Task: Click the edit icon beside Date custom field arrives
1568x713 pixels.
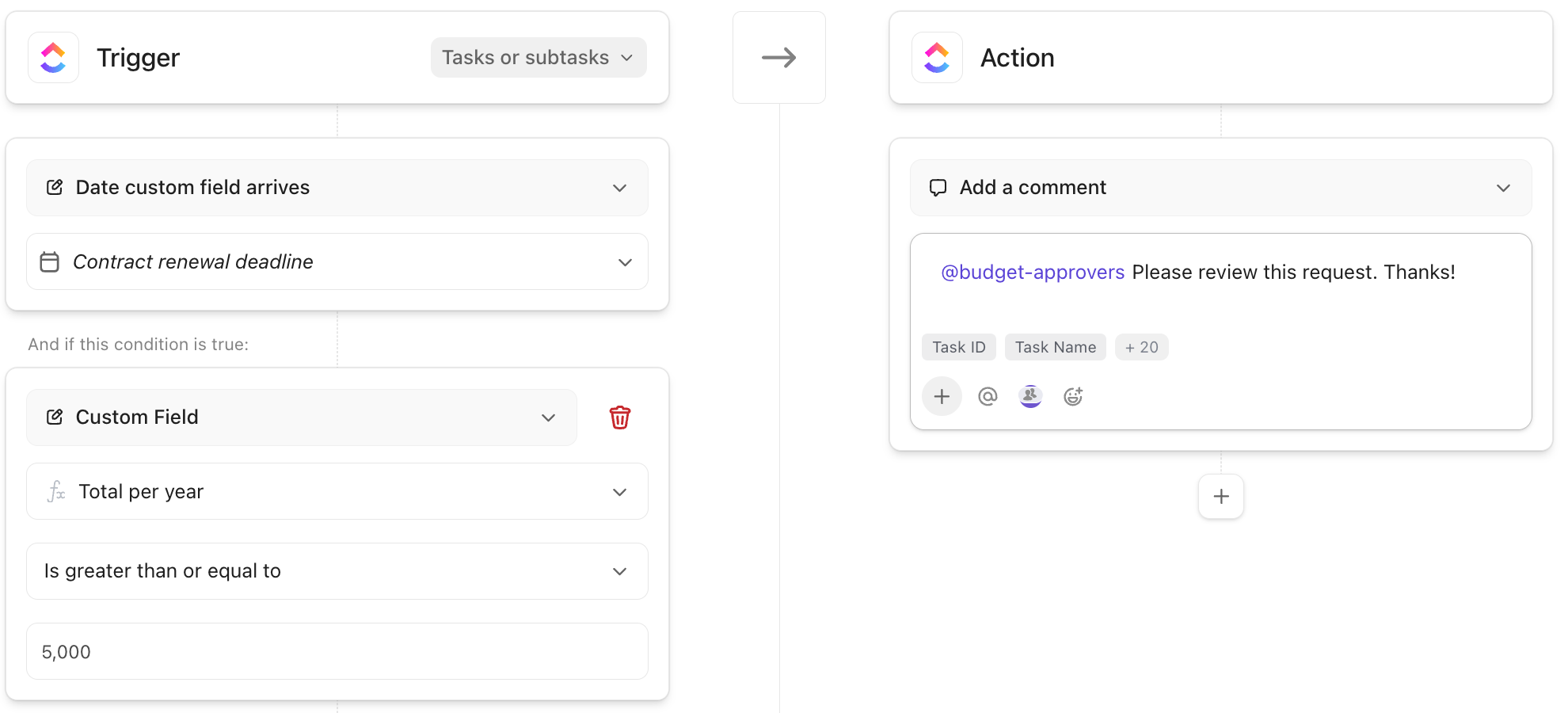Action: click(54, 187)
